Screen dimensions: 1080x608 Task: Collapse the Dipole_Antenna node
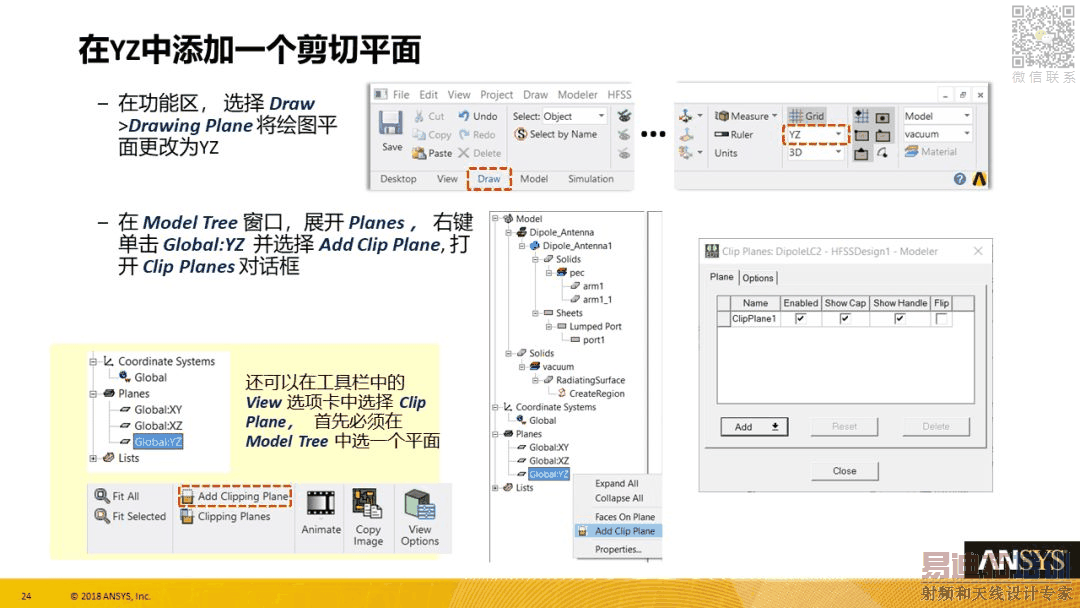coord(508,232)
